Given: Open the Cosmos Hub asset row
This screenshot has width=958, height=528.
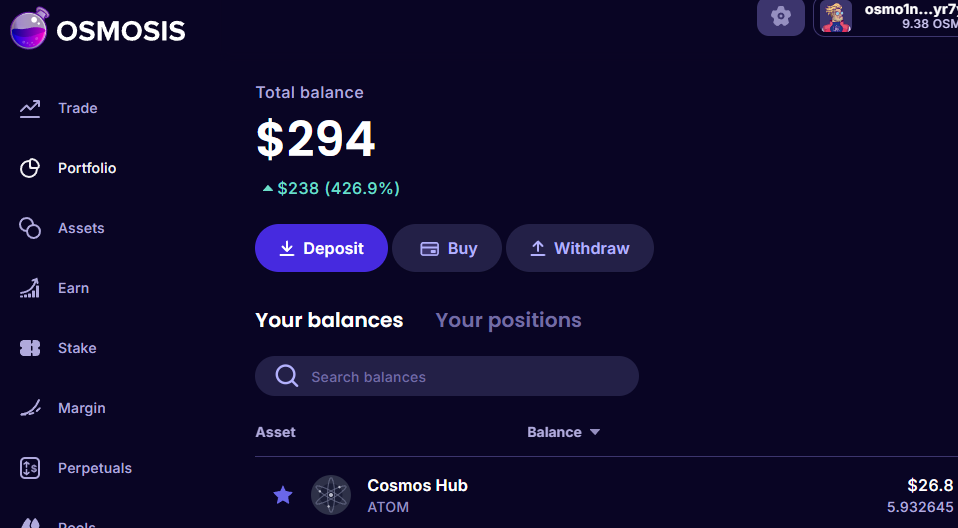Looking at the screenshot, I should pyautogui.click(x=600, y=495).
